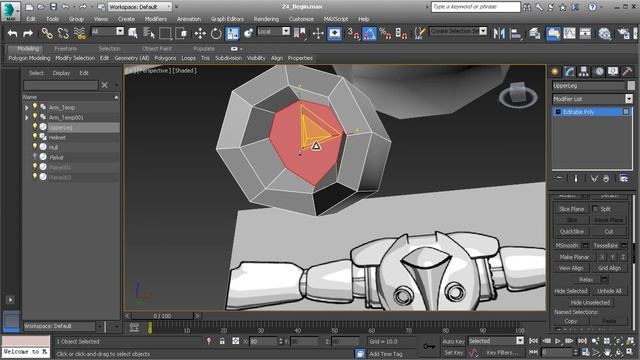
Task: Expand Arm_Temp tree node
Action: click(27, 108)
